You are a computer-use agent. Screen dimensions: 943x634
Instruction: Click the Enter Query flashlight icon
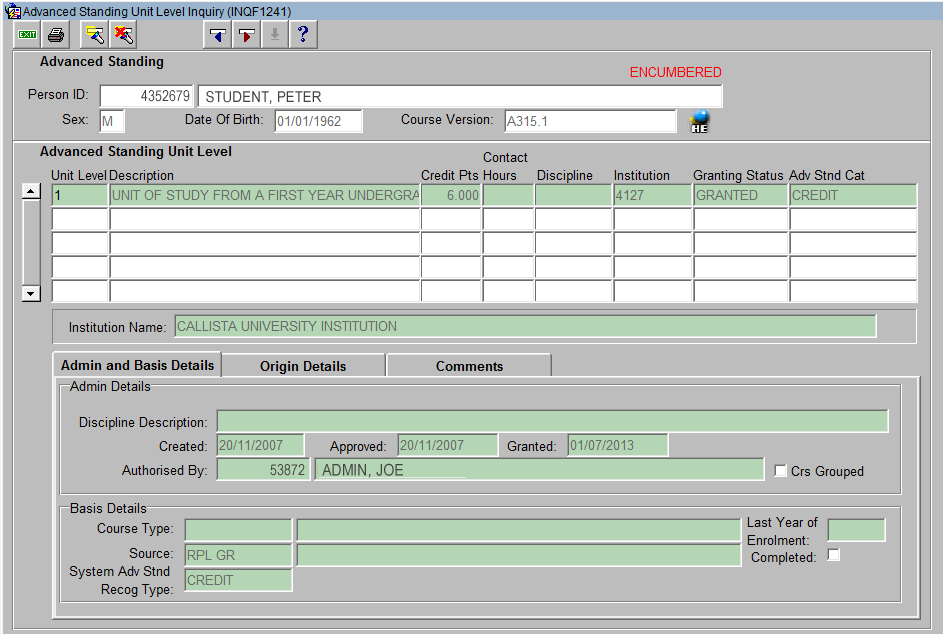(94, 35)
